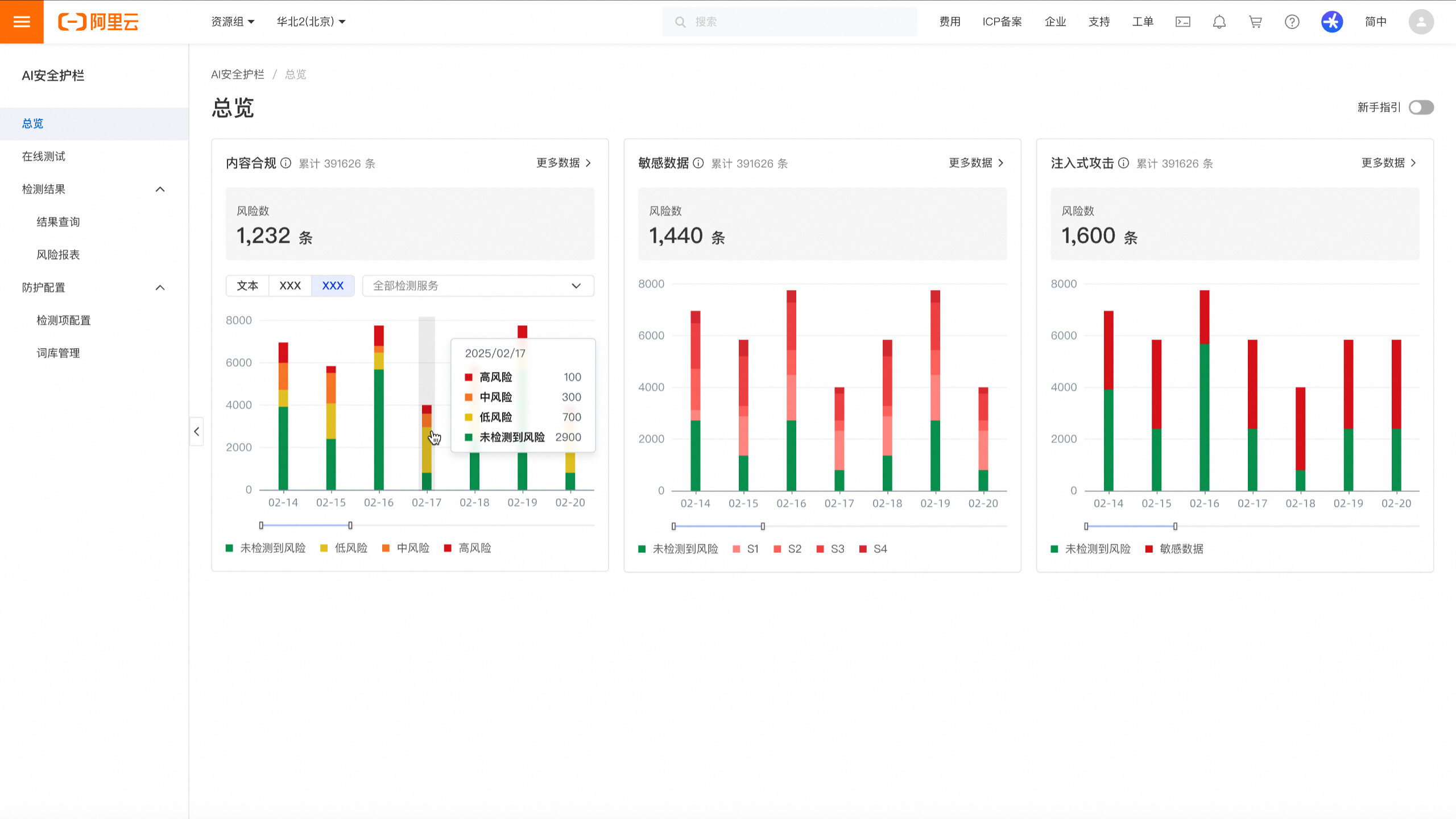This screenshot has width=1456, height=819.
Task: Click 更多数据 on the 敏感数据 card
Action: coord(974,163)
